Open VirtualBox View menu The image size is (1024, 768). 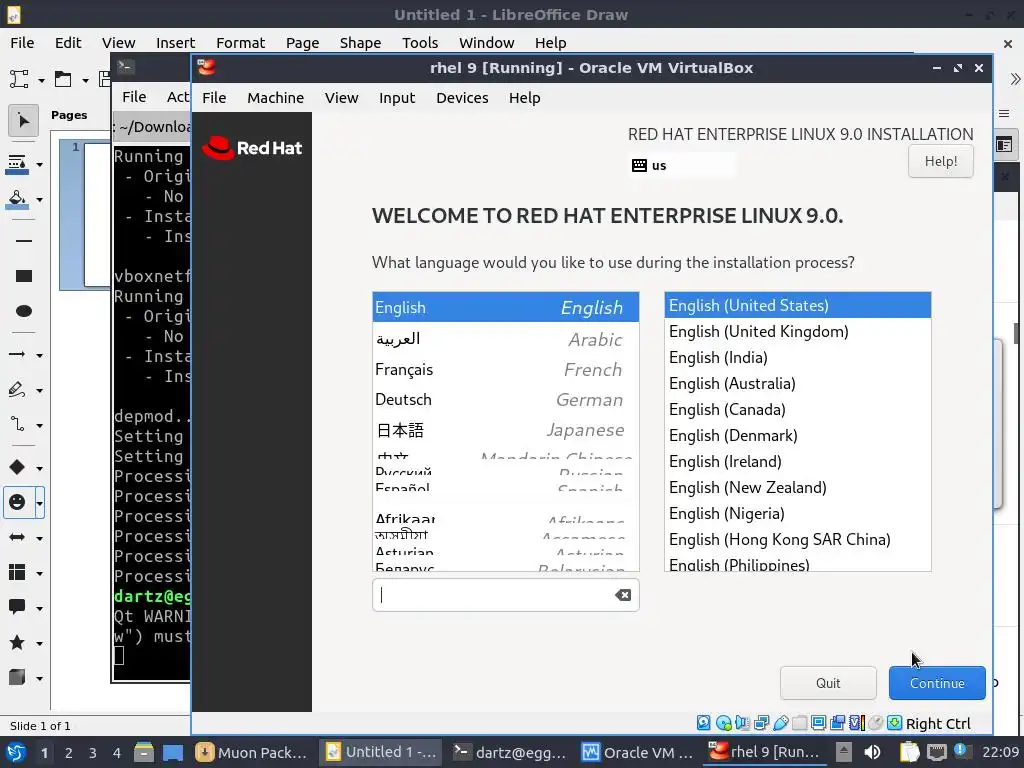(342, 98)
